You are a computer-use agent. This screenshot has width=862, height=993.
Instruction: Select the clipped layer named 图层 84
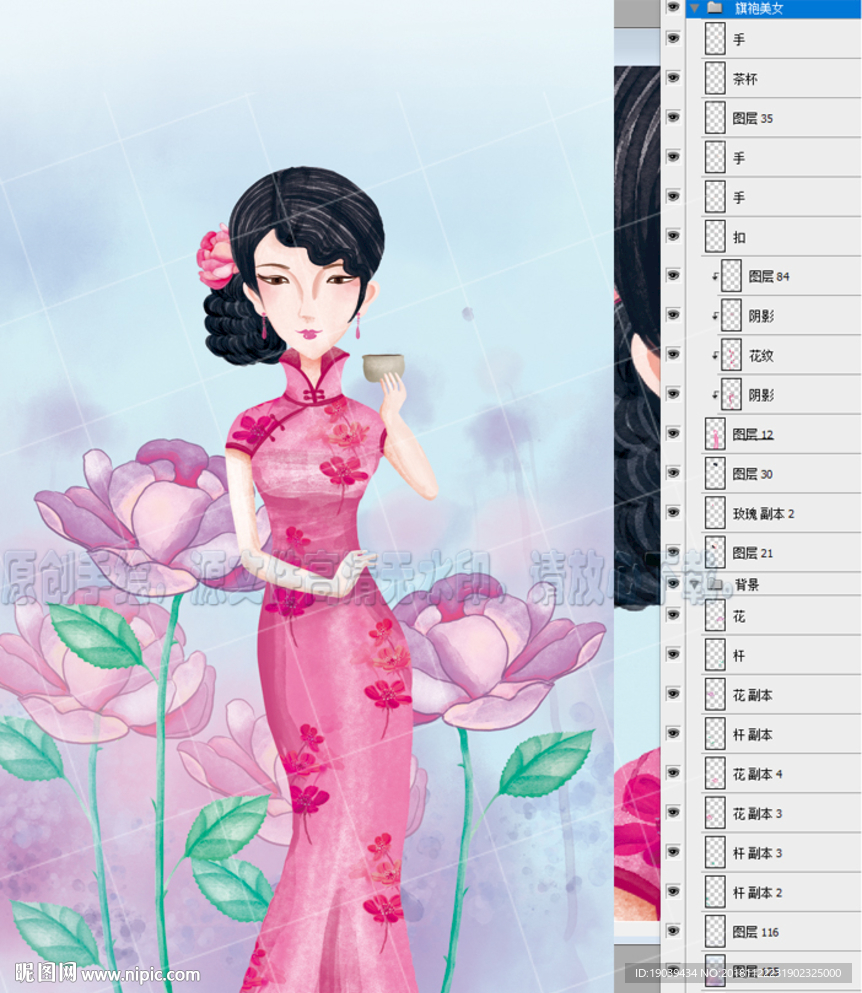pyautogui.click(x=769, y=276)
